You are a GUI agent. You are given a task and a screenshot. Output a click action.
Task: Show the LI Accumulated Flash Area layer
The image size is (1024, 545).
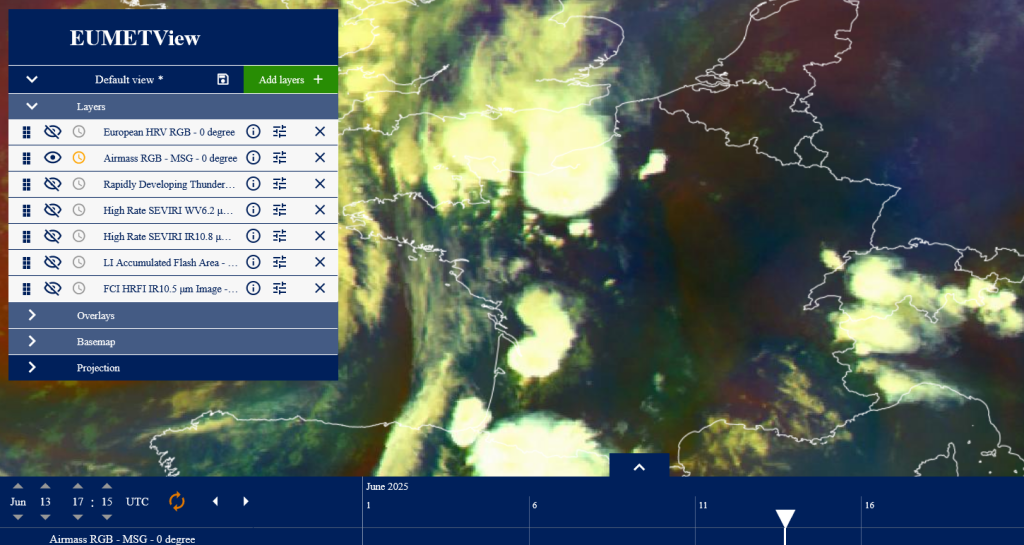click(52, 262)
